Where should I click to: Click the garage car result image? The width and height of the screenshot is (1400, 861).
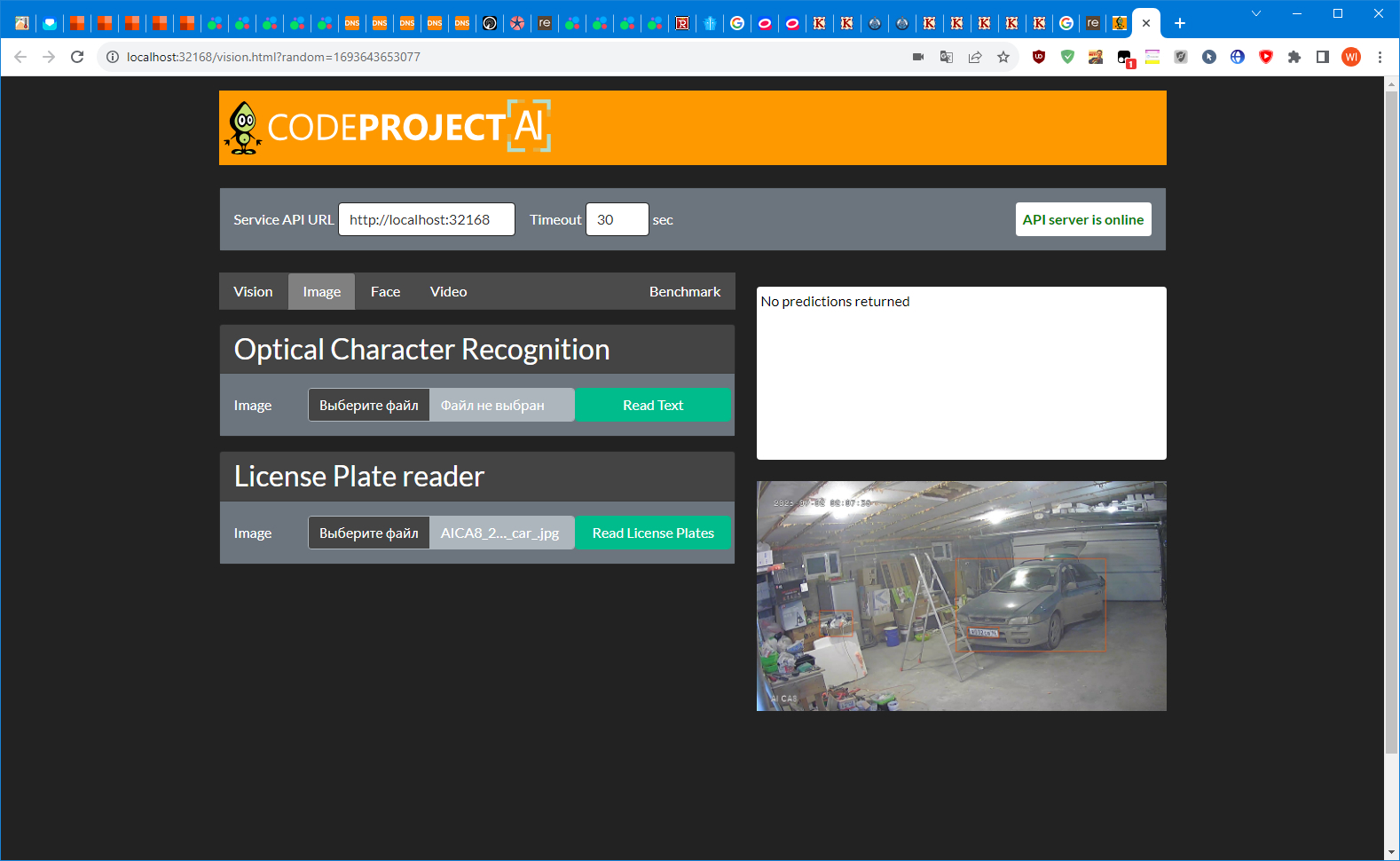[961, 596]
